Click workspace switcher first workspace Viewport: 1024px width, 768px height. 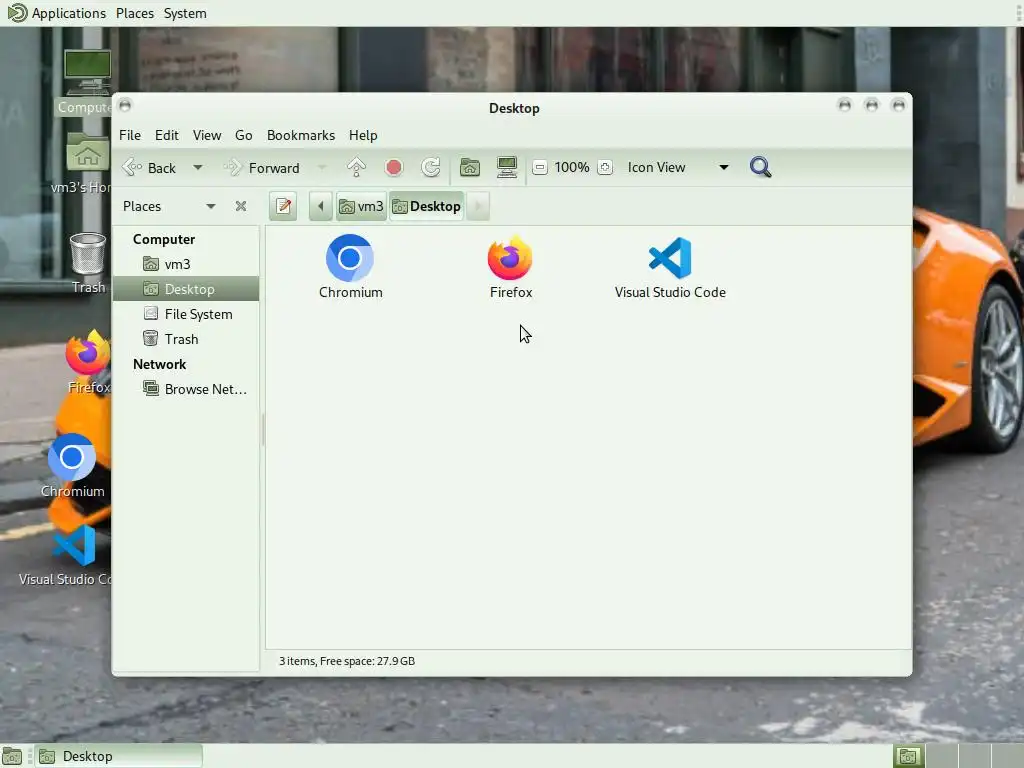click(908, 756)
